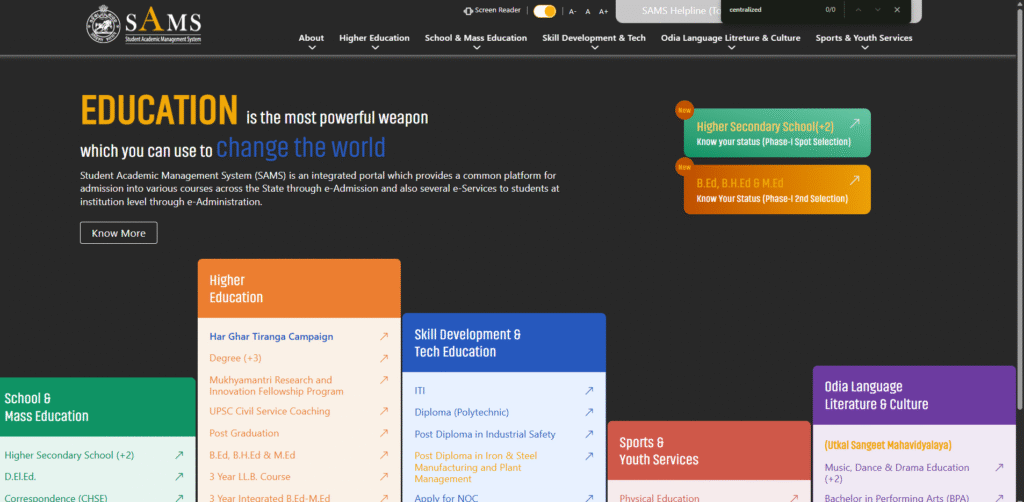Reset the font size with the middle A button
Image resolution: width=1024 pixels, height=502 pixels.
pos(588,12)
